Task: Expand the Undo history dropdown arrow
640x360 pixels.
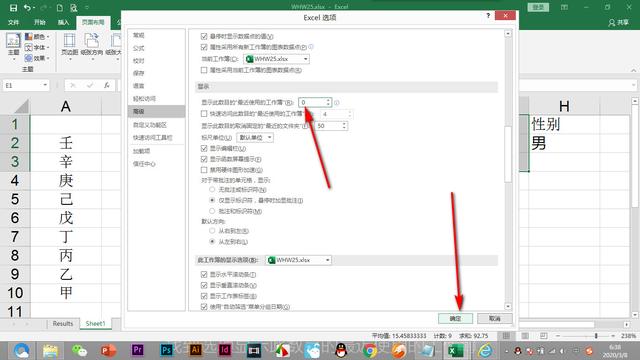Action: pyautogui.click(x=33, y=8)
